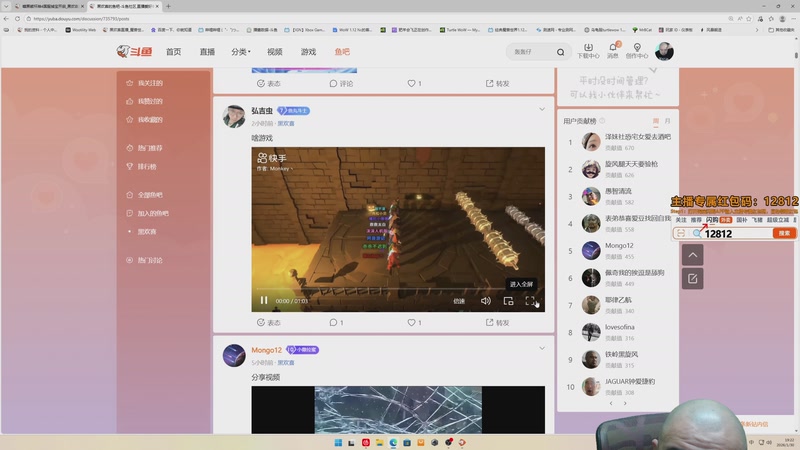The height and width of the screenshot is (450, 800).
Task: Like 弘吉虫's post with the heart
Action: click(414, 322)
